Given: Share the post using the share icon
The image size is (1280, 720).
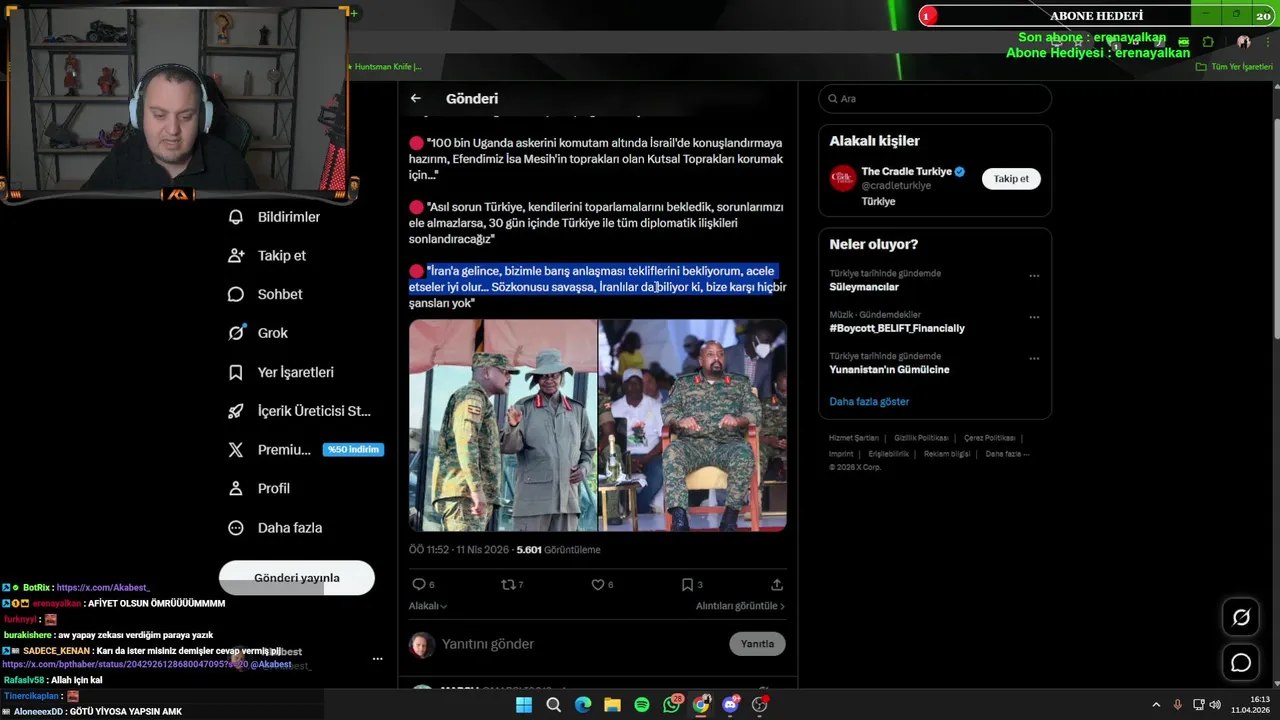Looking at the screenshot, I should click(777, 584).
